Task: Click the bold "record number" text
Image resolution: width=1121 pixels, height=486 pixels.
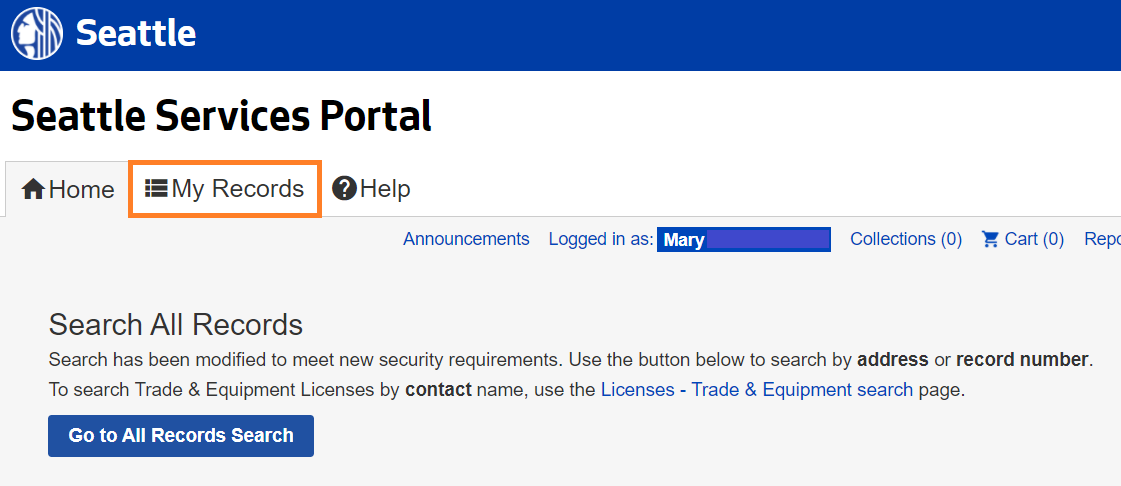Action: [1021, 359]
